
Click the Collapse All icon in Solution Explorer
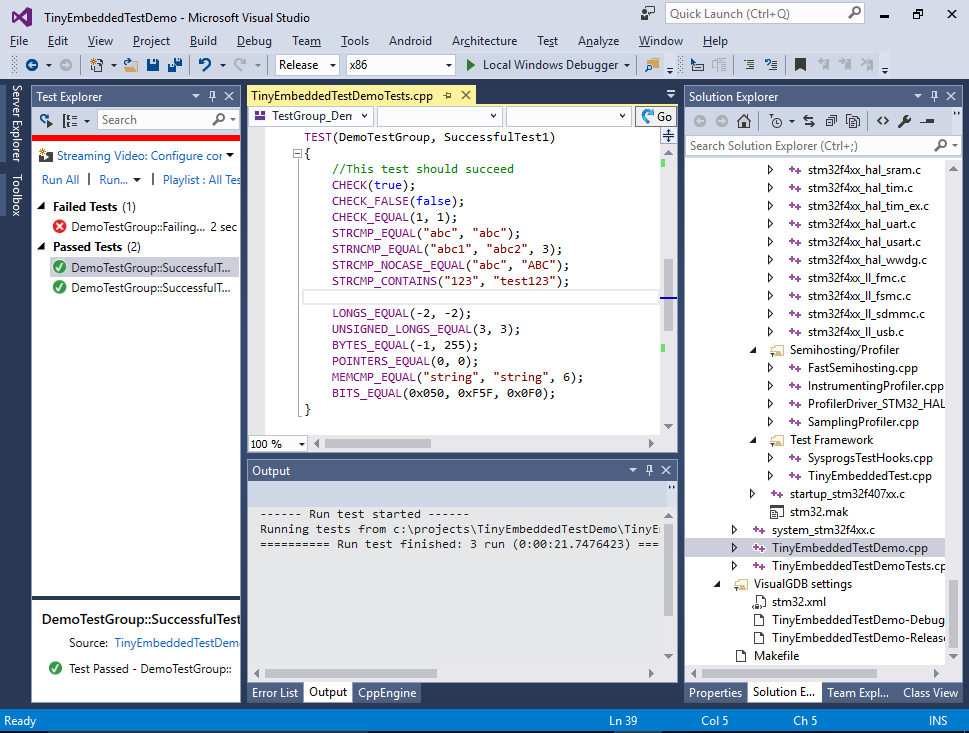(831, 121)
